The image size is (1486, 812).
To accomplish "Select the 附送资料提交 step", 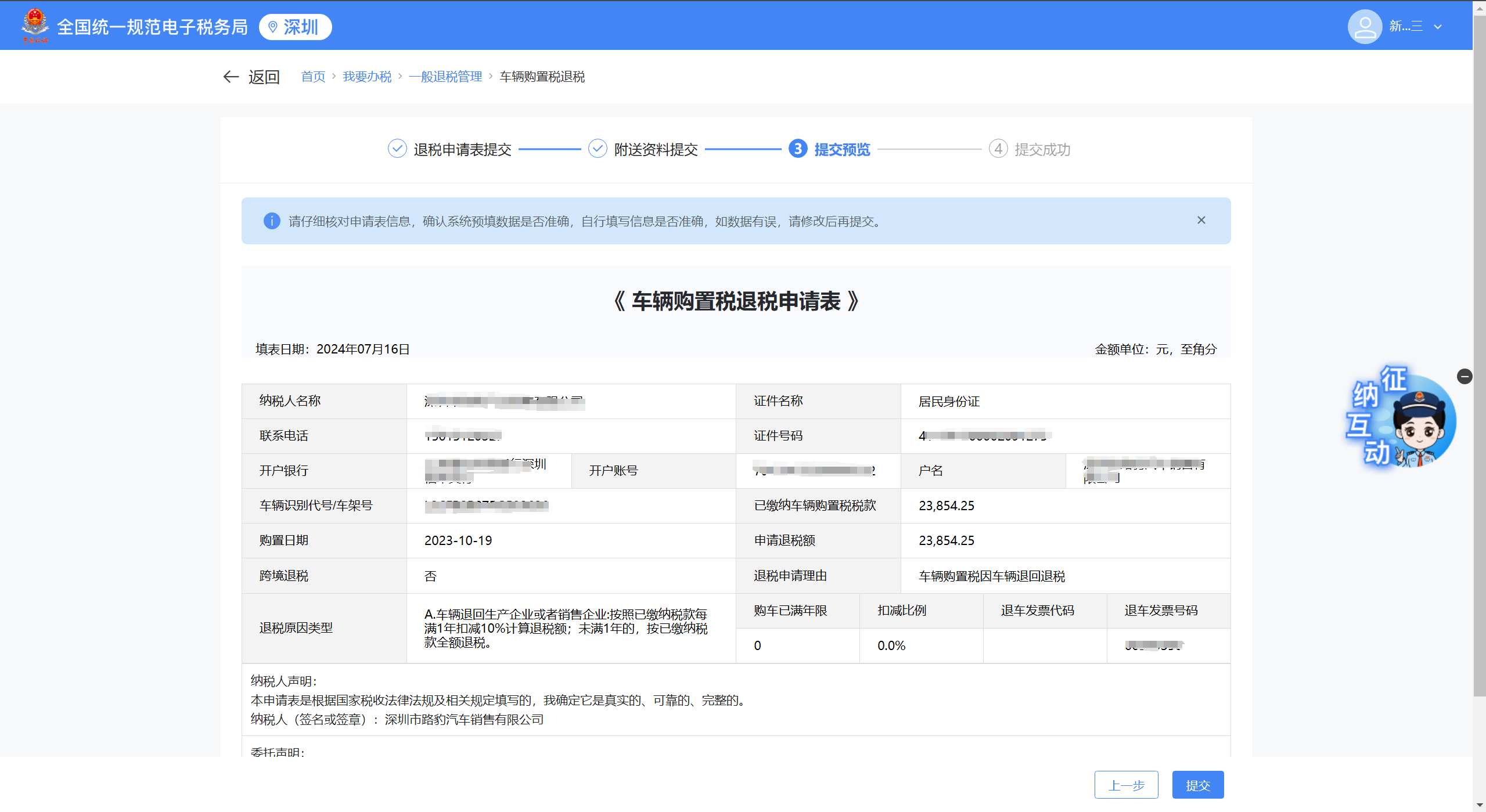I will click(643, 149).
